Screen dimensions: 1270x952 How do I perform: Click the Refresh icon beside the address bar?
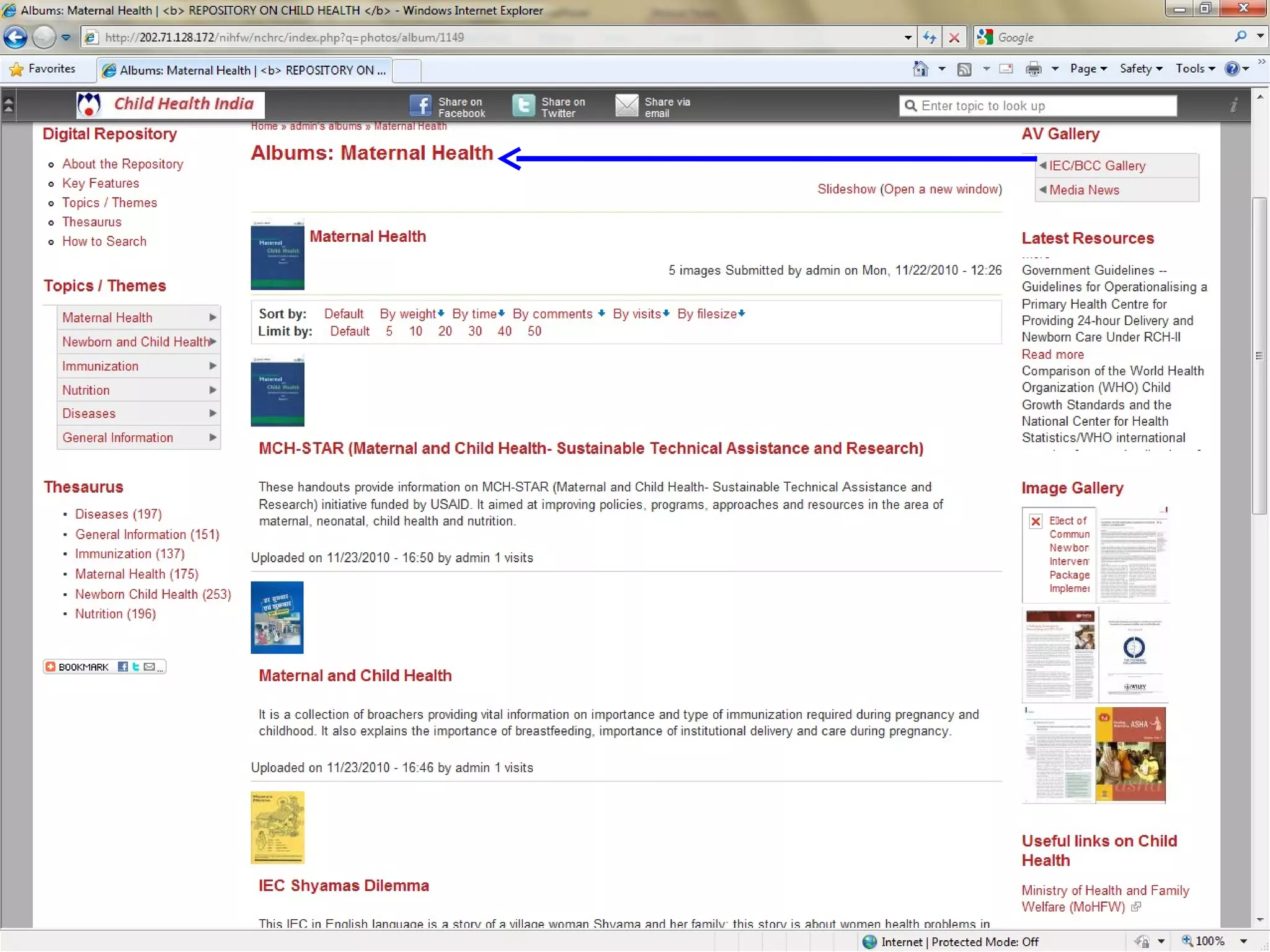click(x=929, y=38)
